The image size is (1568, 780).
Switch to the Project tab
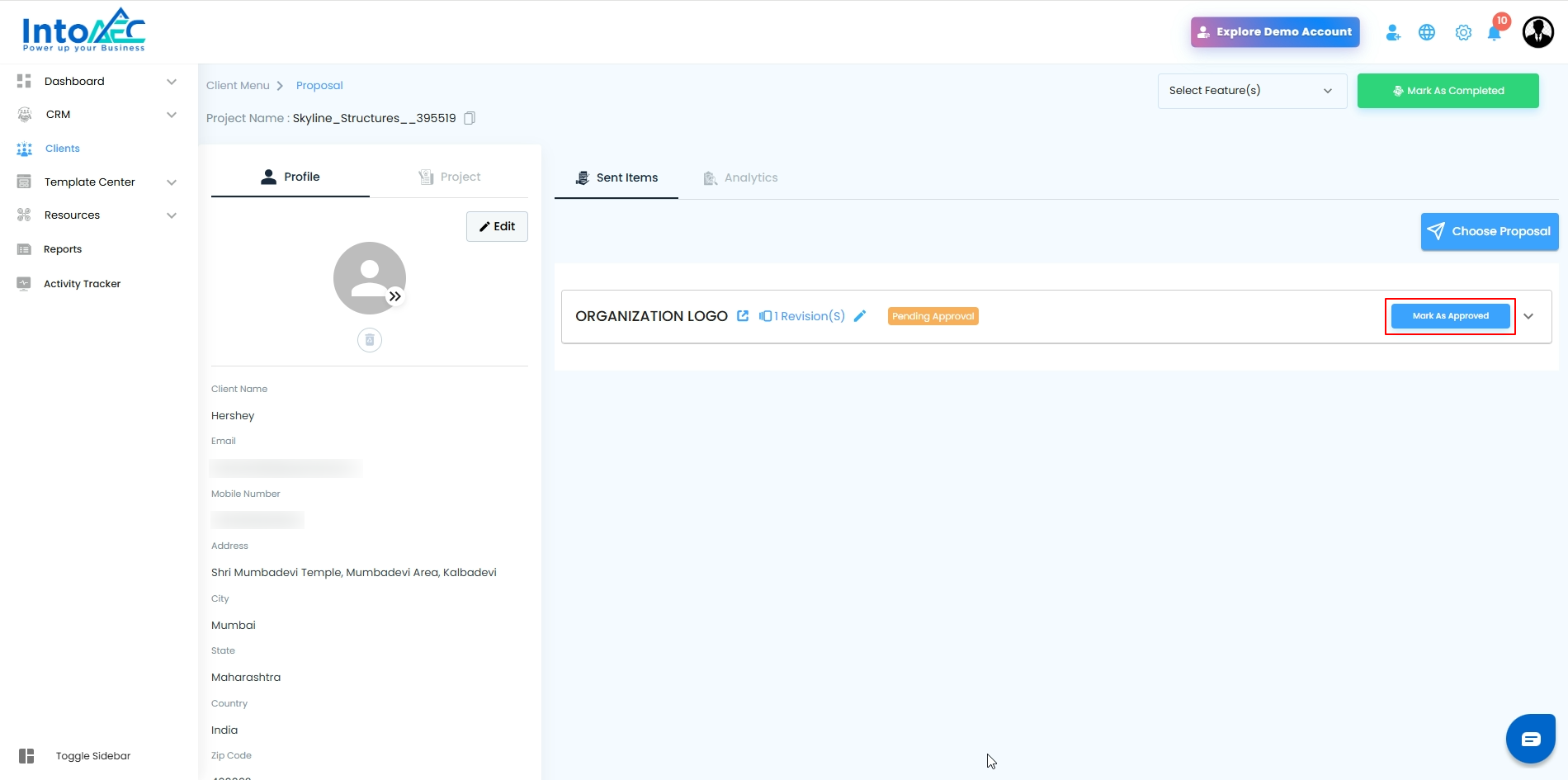[x=449, y=177]
